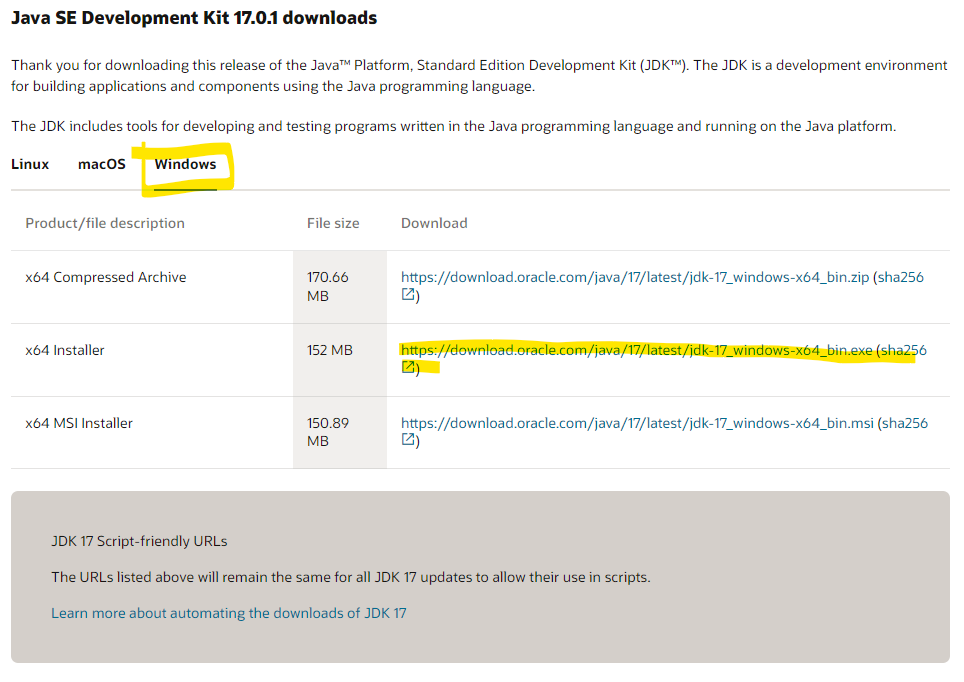Click external-link icon in MSI Installer row
964x682 pixels.
pos(408,440)
